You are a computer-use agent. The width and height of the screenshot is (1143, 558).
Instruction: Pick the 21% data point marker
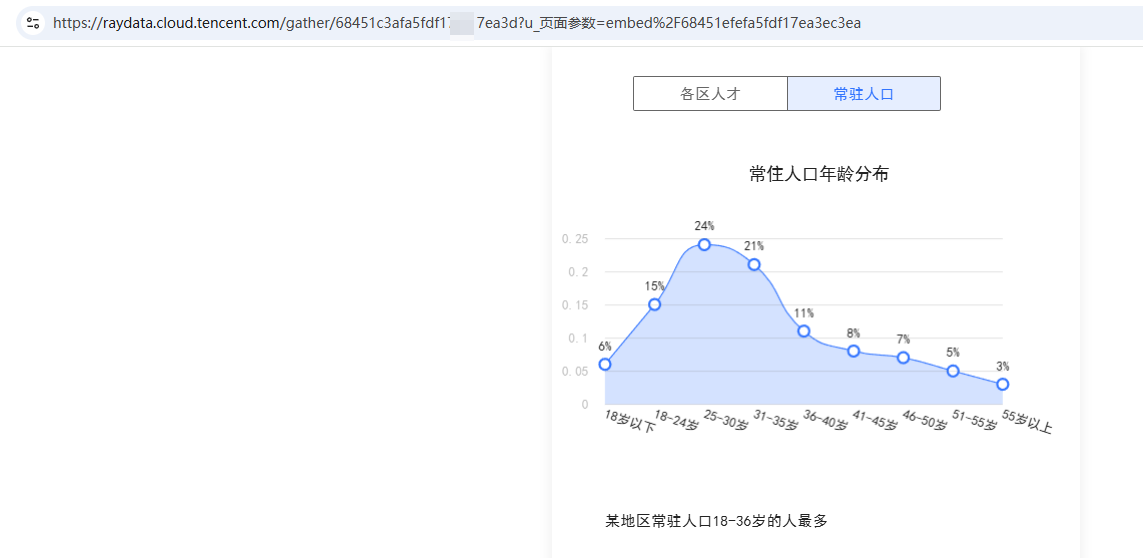pyautogui.click(x=754, y=265)
